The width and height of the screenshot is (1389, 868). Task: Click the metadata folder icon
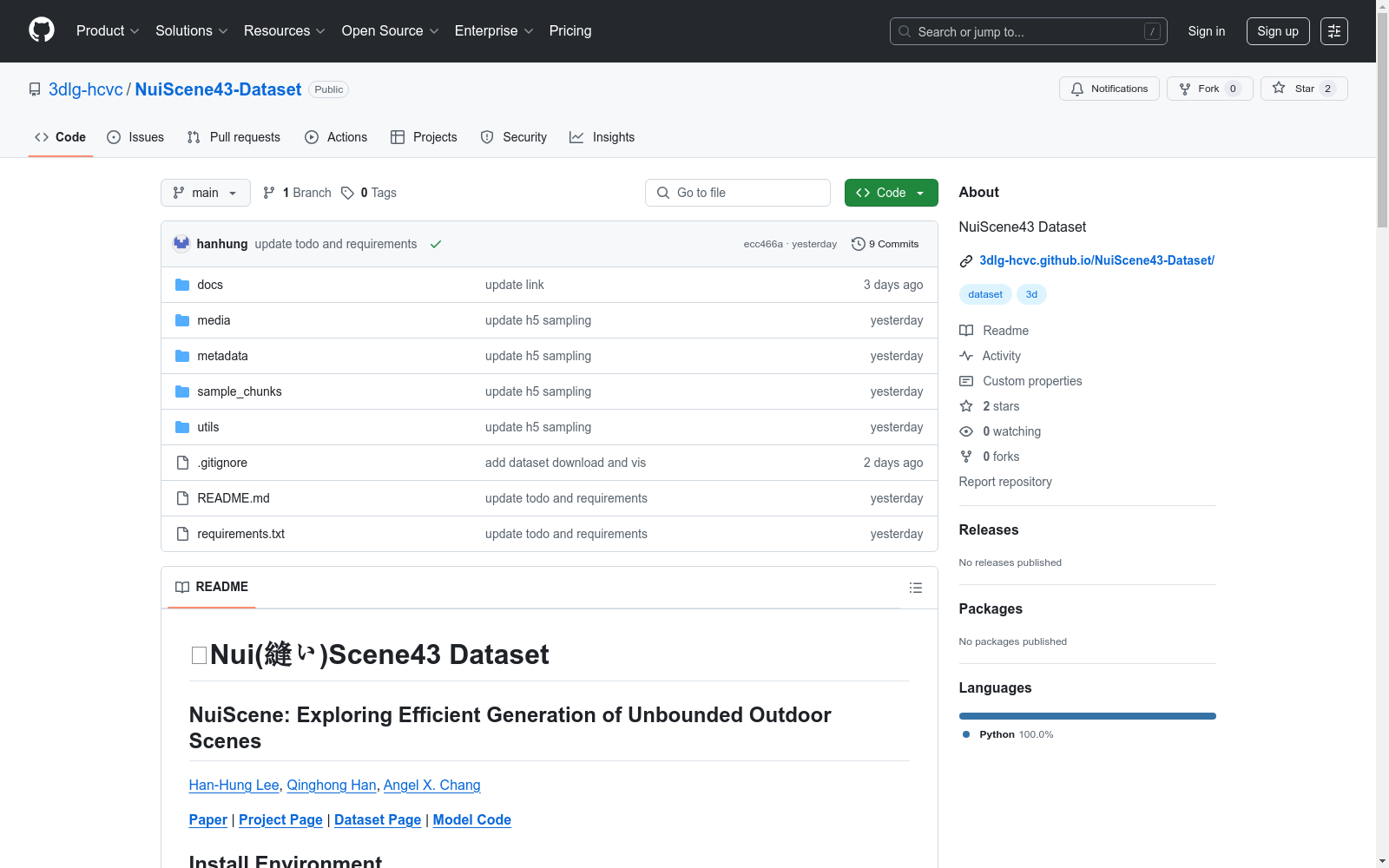pyautogui.click(x=182, y=356)
